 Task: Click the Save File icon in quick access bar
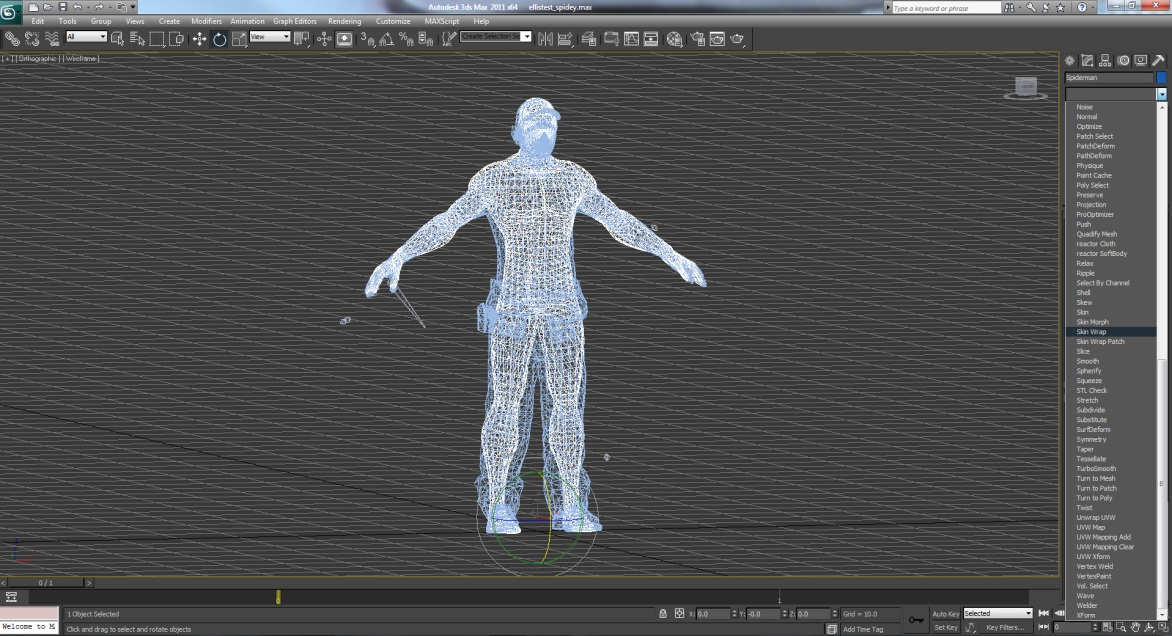(63, 7)
